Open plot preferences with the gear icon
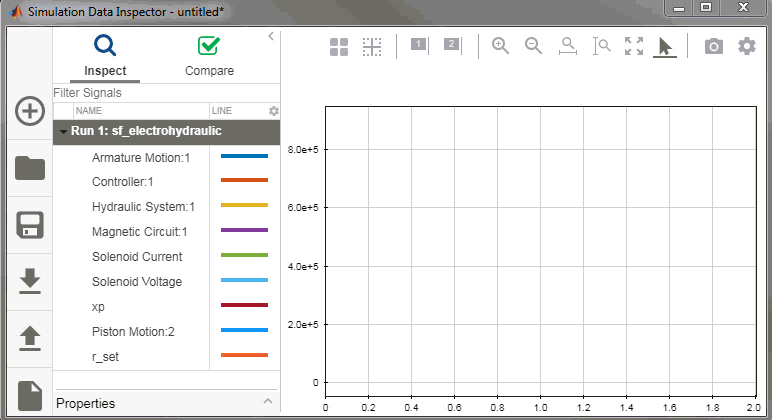The width and height of the screenshot is (772, 420). 747,46
